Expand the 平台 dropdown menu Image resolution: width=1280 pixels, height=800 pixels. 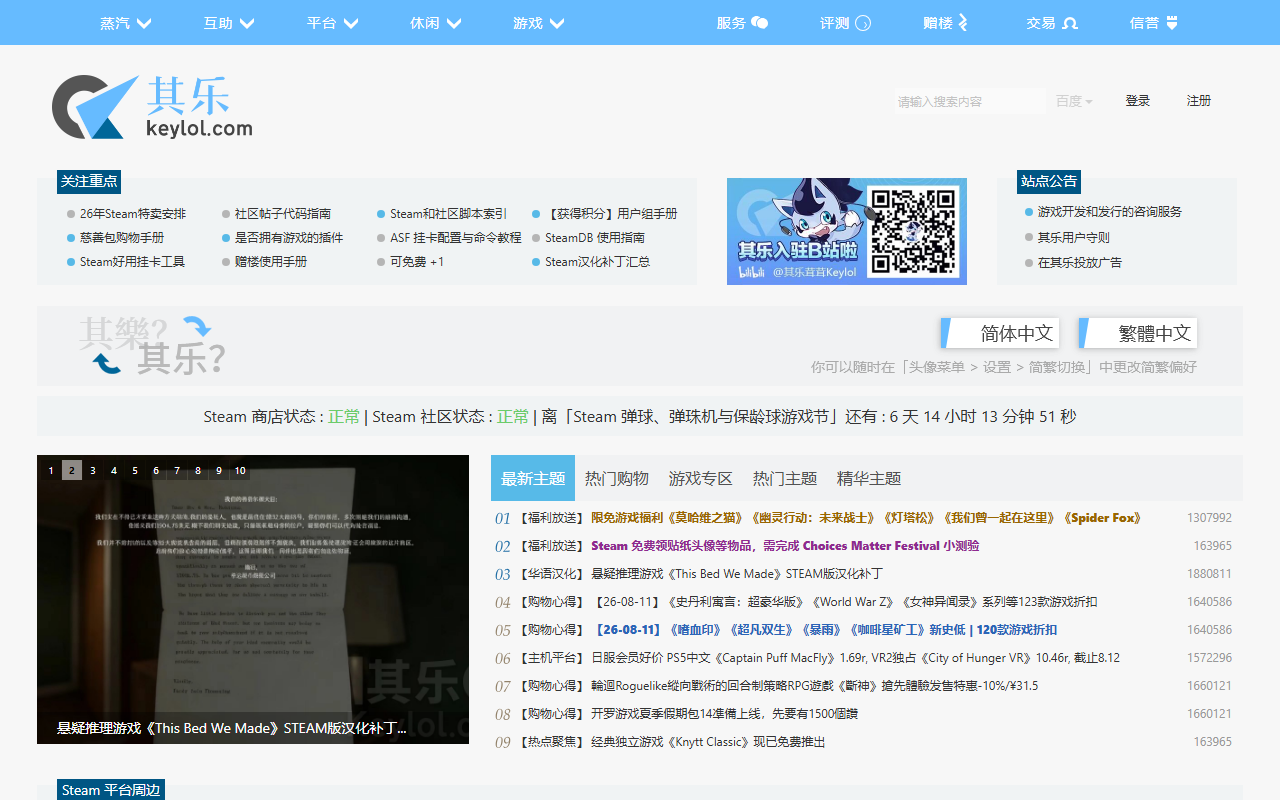333,23
